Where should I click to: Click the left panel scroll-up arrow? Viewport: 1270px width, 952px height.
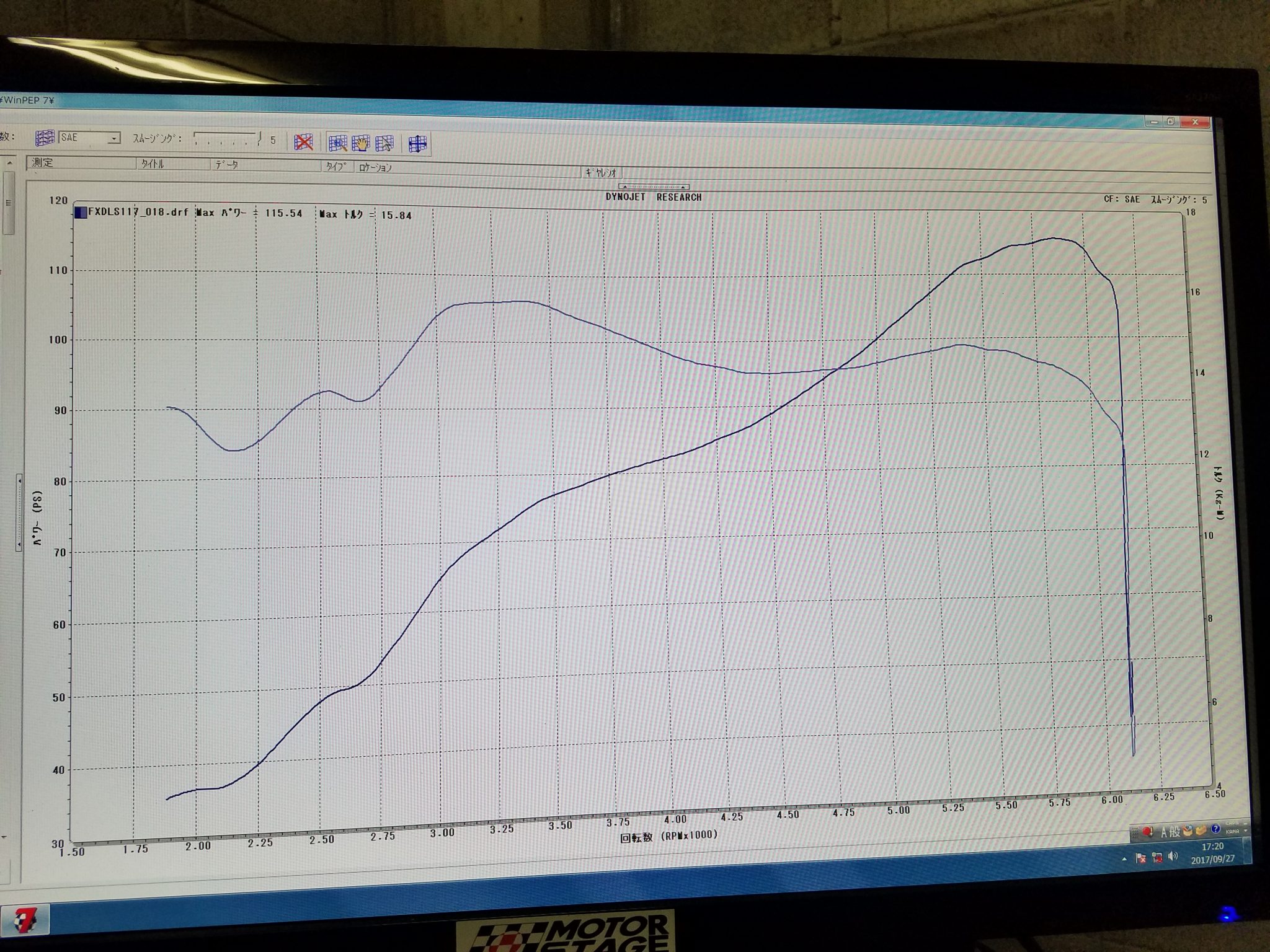coord(9,163)
